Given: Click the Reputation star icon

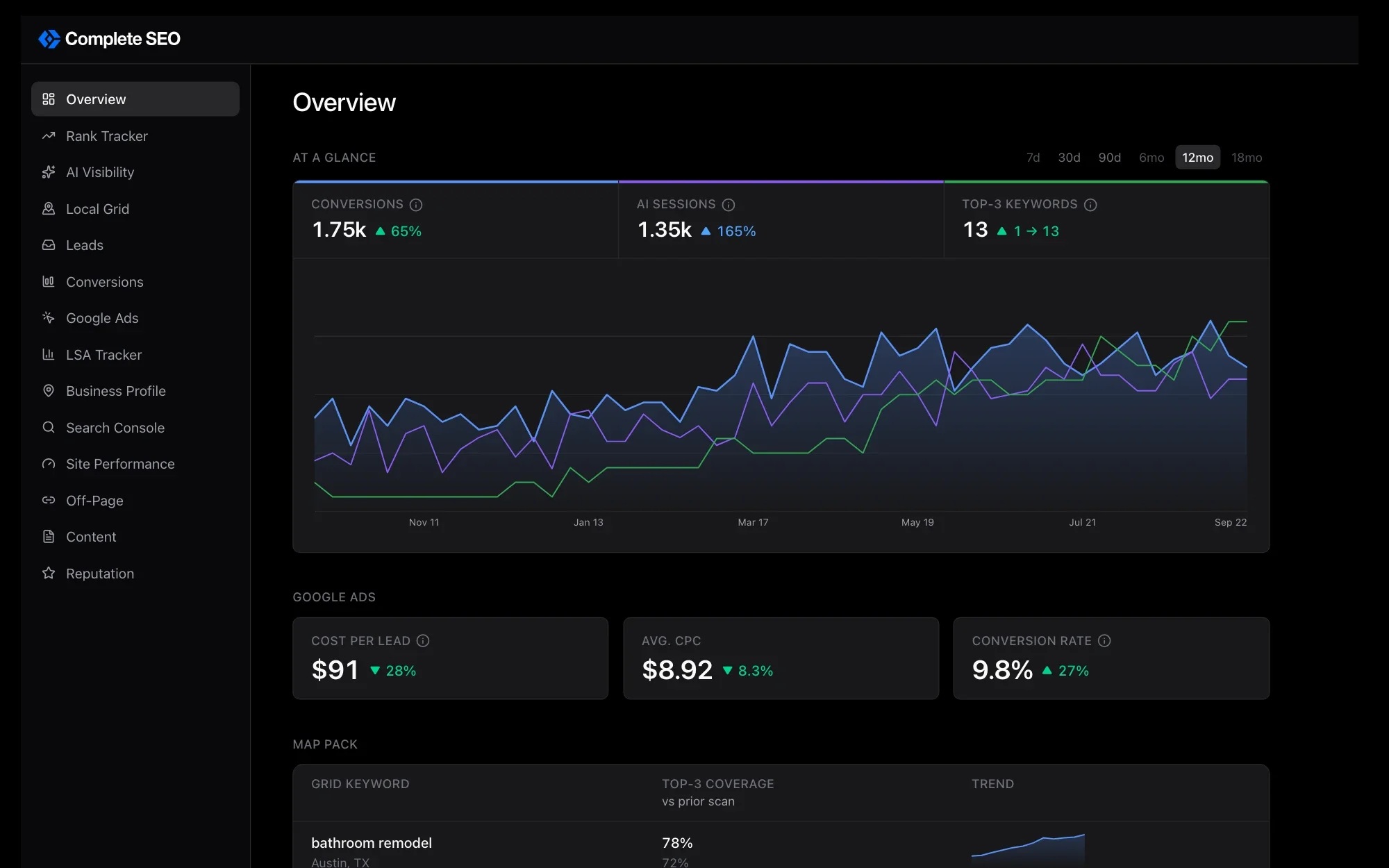Looking at the screenshot, I should (x=49, y=574).
